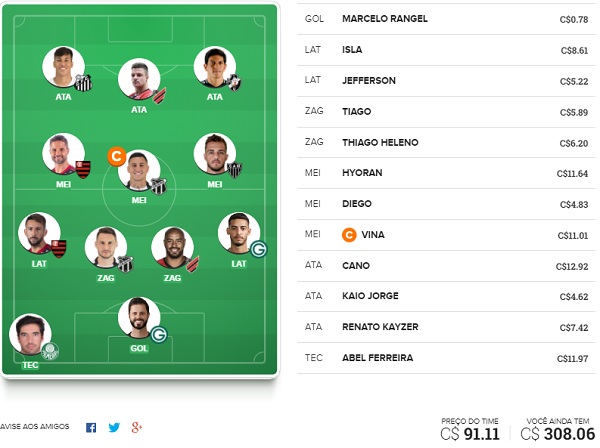This screenshot has height=448, width=600.
Task: Select the left-back Flamengo player photo
Action: 39,233
